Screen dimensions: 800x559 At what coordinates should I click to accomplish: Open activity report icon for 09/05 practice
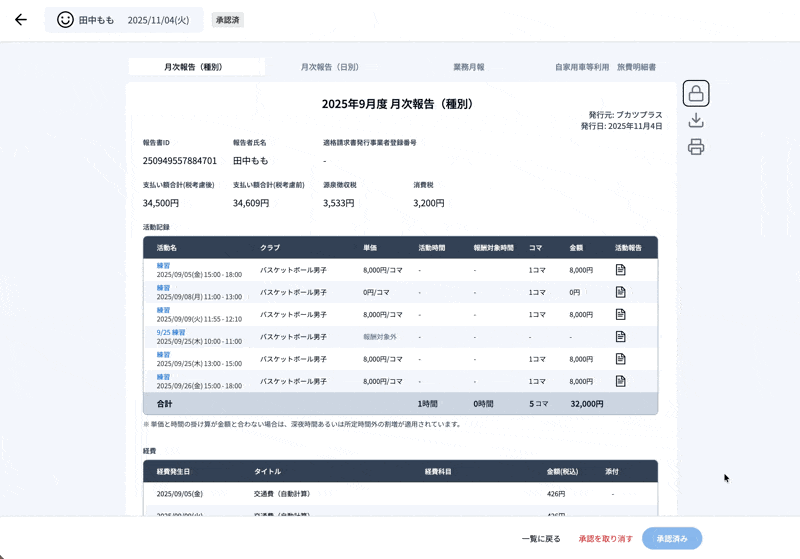pyautogui.click(x=620, y=270)
